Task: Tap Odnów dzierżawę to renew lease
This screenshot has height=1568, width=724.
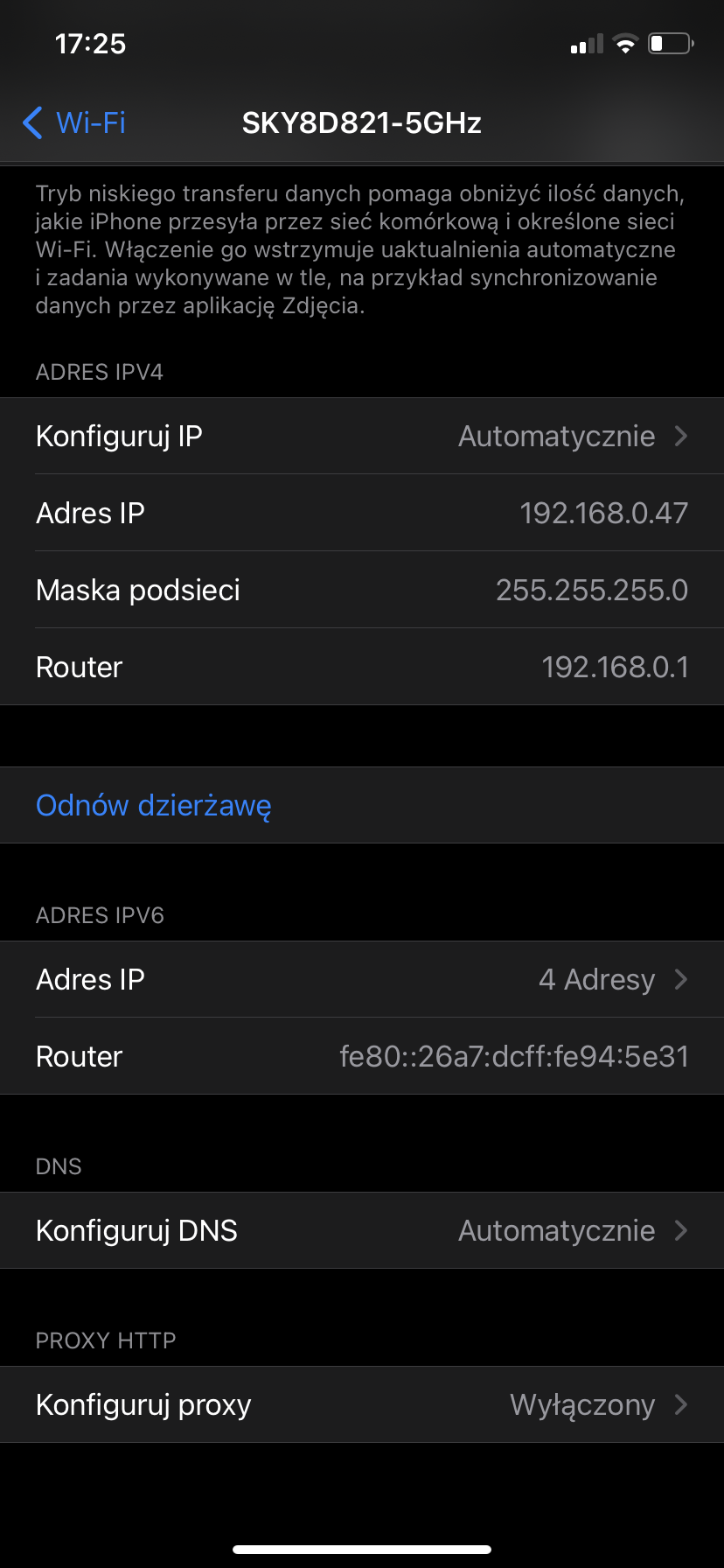Action: pos(154,805)
